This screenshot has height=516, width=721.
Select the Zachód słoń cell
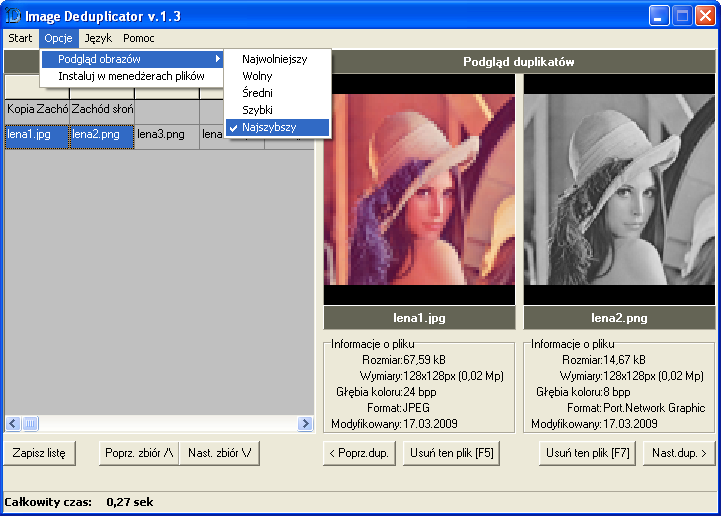tap(102, 111)
